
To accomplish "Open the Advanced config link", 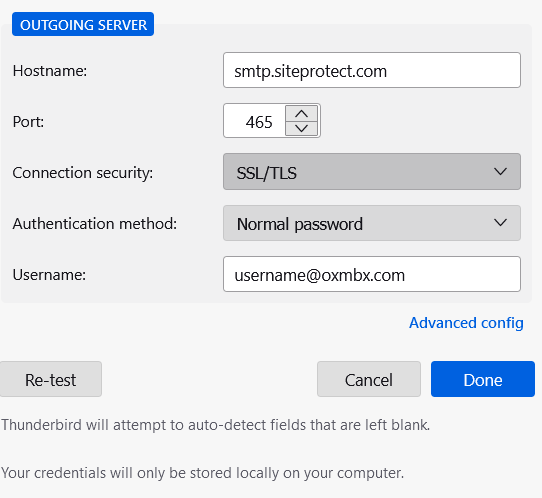I will (466, 323).
